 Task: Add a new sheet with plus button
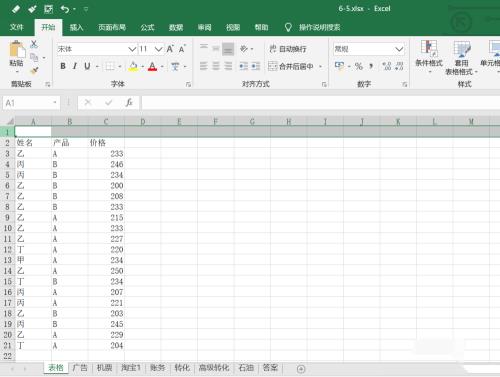click(301, 369)
